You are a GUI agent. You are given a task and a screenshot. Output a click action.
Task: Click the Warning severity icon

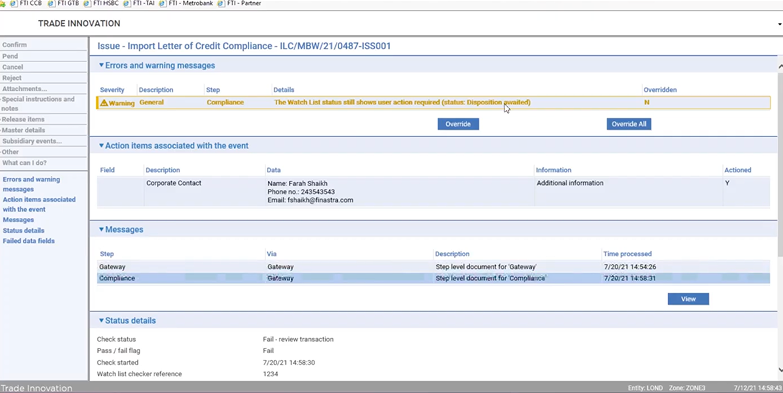click(x=104, y=103)
